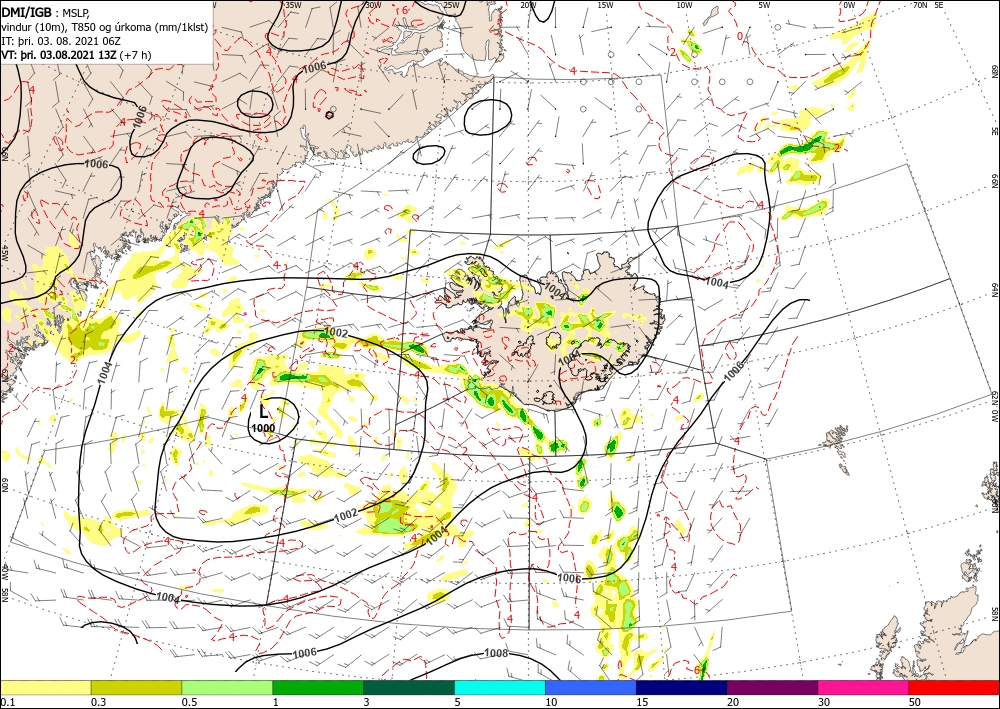
Task: Click the '0.3' legend value
Action: click(98, 702)
